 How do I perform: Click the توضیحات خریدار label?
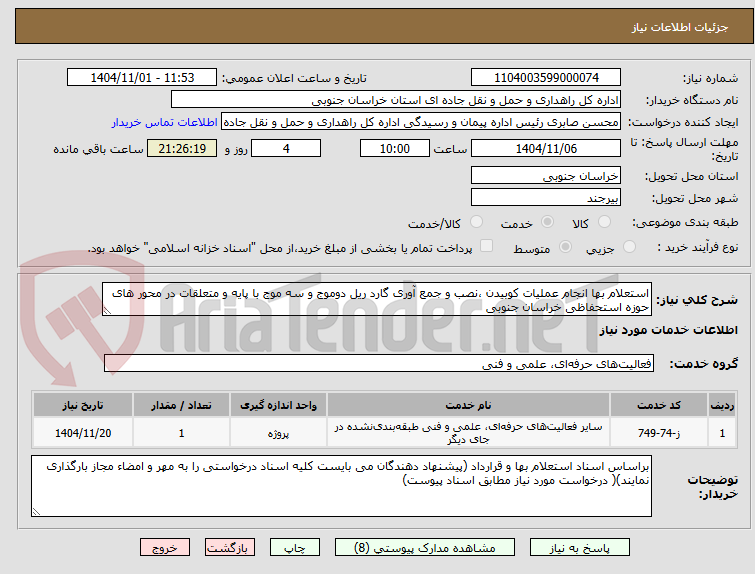[x=713, y=487]
